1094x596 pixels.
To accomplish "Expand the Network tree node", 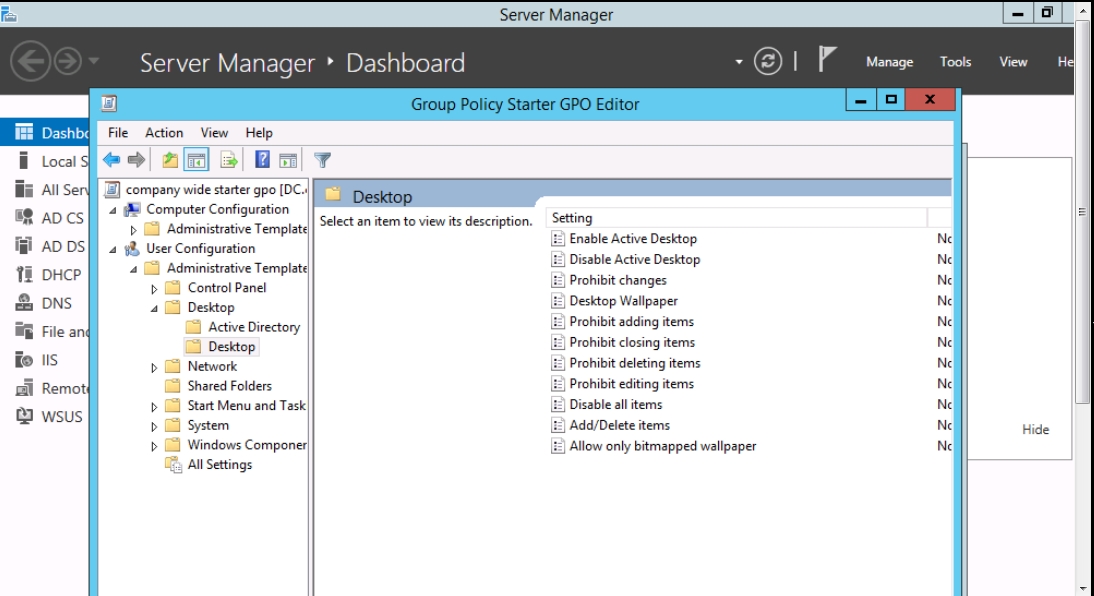I will pos(154,367).
